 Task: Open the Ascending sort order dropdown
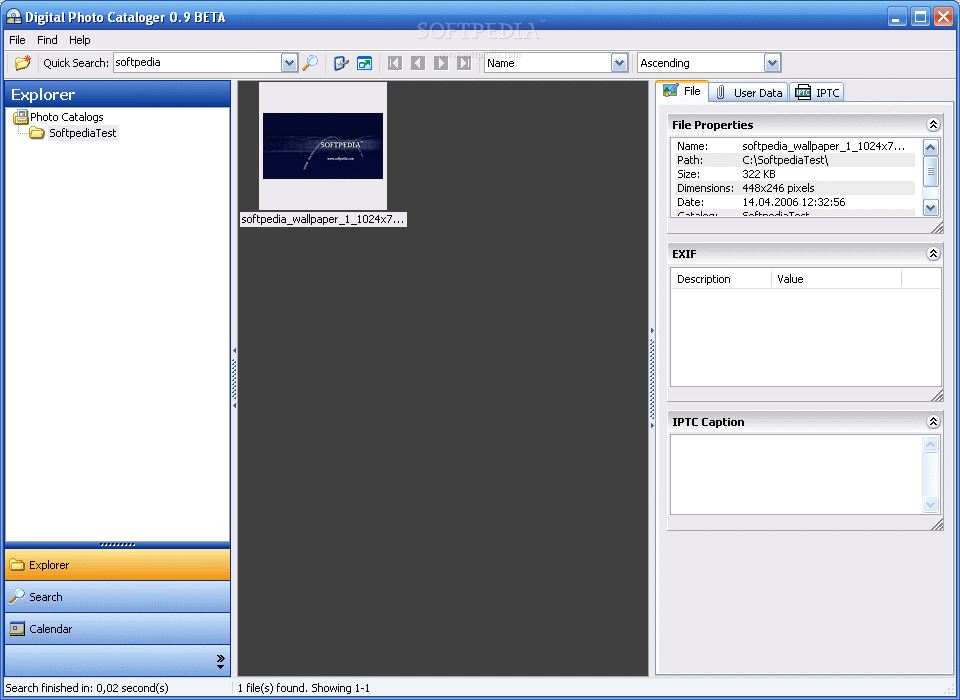(x=772, y=62)
